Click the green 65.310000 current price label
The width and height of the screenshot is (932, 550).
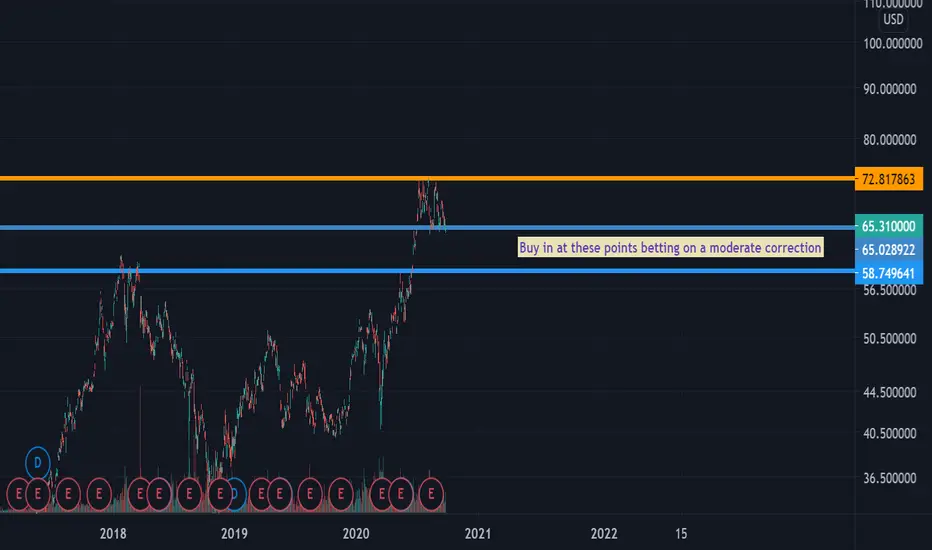click(889, 226)
